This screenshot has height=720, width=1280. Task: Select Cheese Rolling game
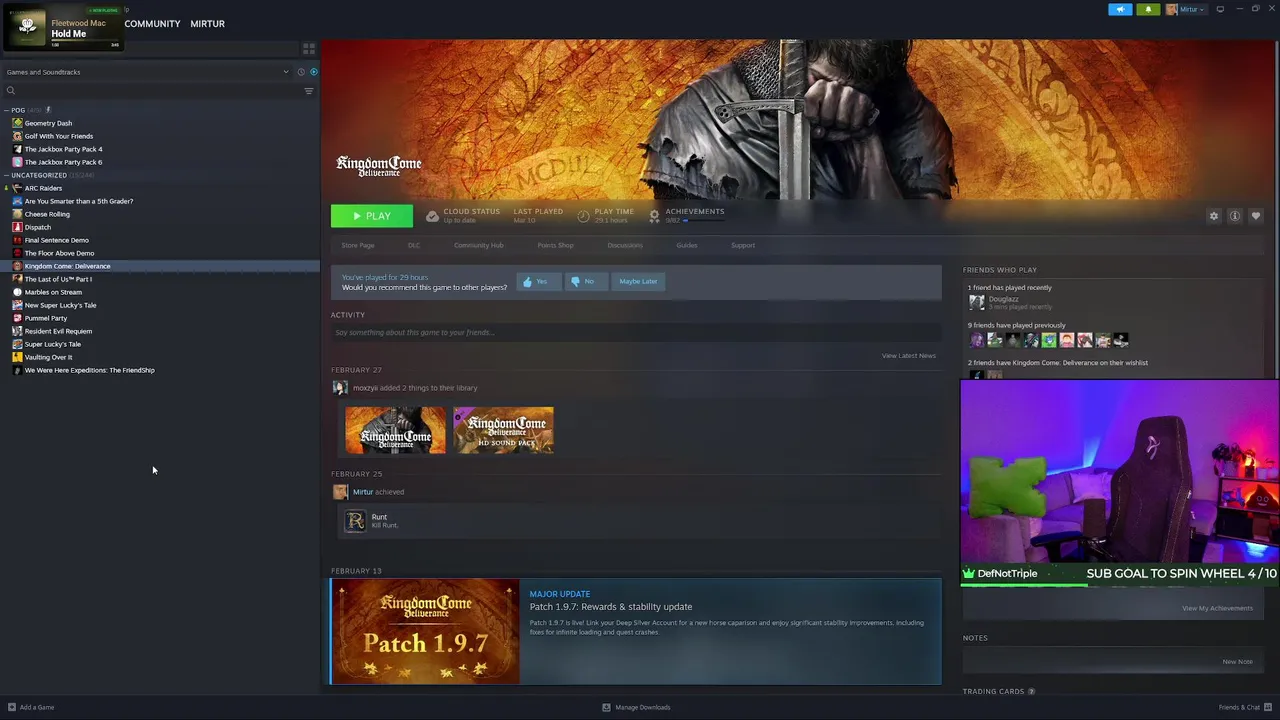pos(47,214)
